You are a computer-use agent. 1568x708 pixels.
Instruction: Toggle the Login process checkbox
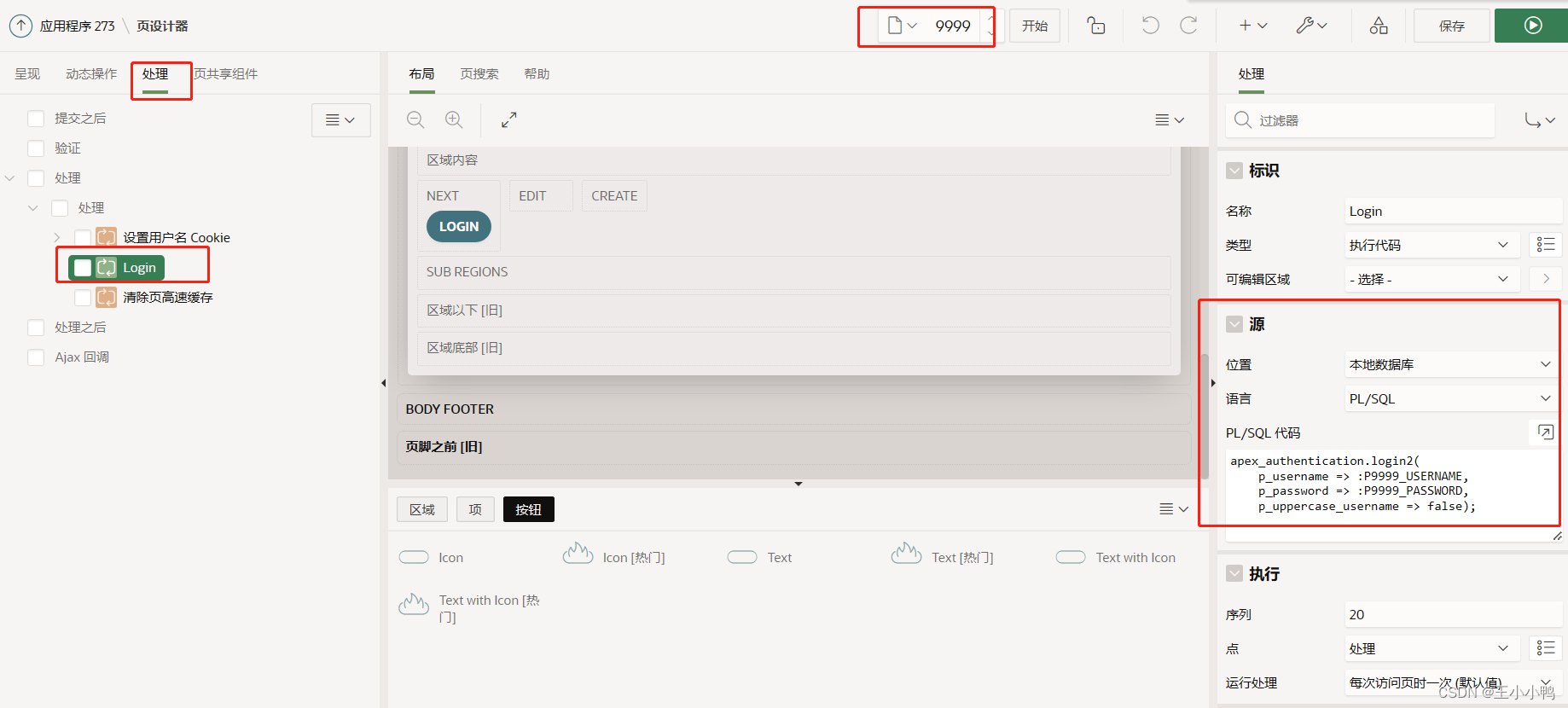point(83,268)
